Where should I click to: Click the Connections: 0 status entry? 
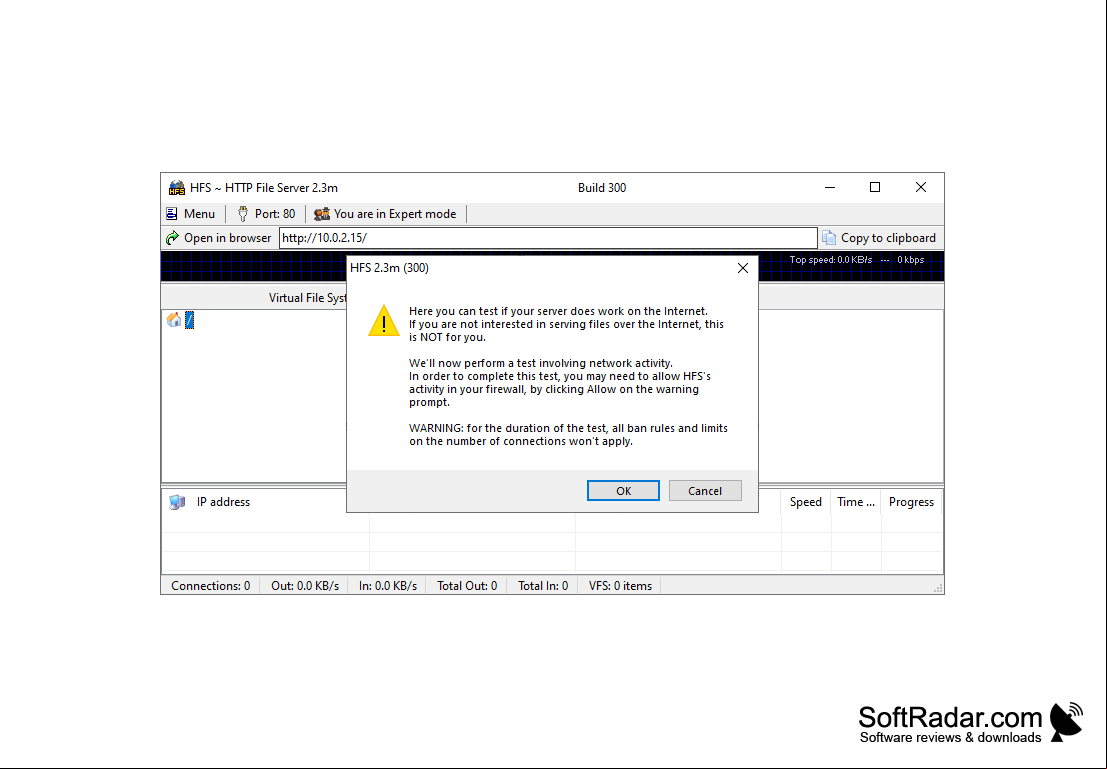click(210, 586)
